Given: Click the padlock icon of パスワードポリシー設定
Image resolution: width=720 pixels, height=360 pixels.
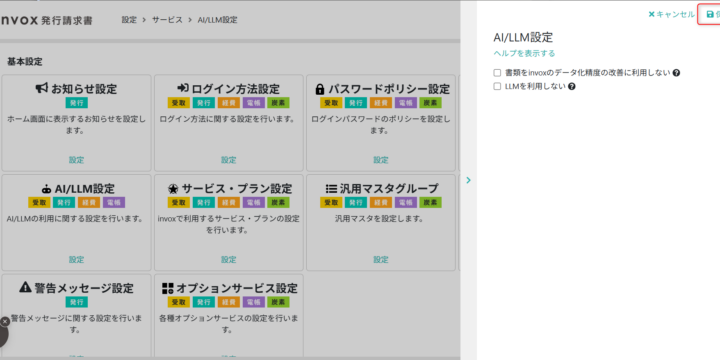Looking at the screenshot, I should (320, 88).
